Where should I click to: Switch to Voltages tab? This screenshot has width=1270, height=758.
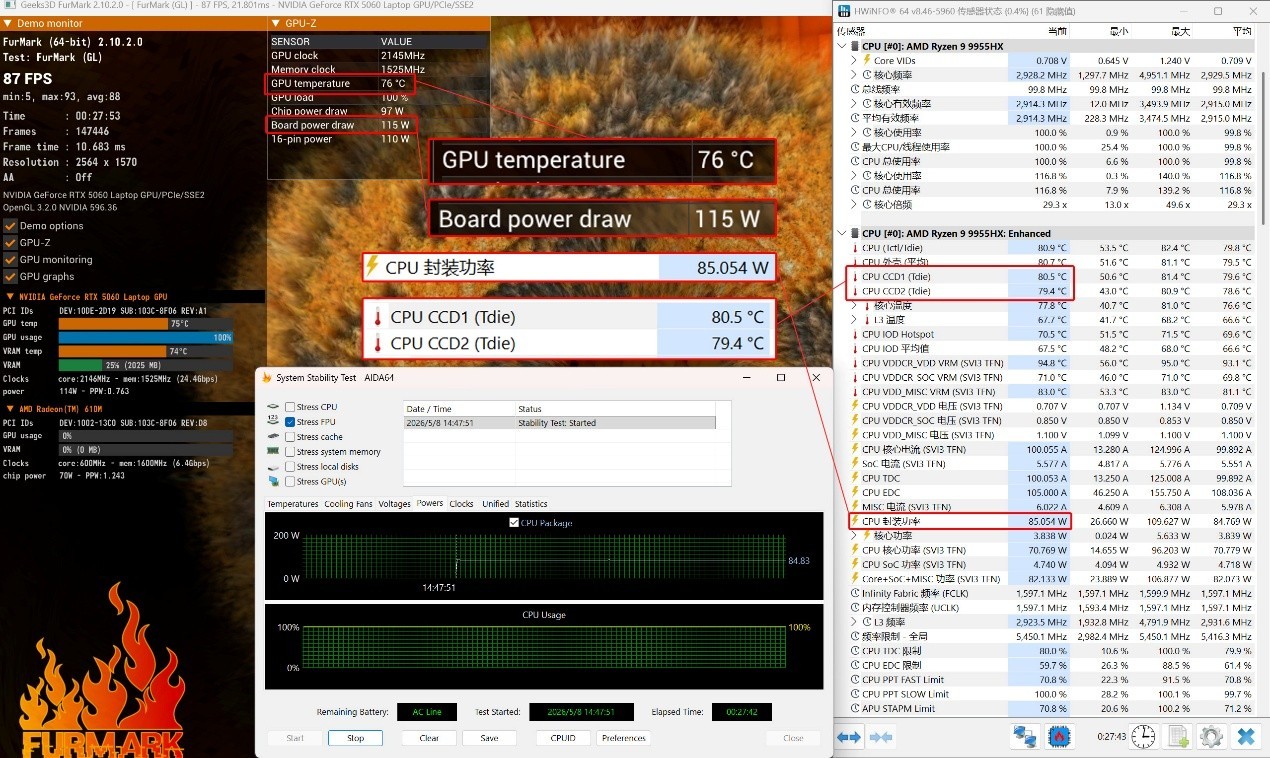(395, 504)
